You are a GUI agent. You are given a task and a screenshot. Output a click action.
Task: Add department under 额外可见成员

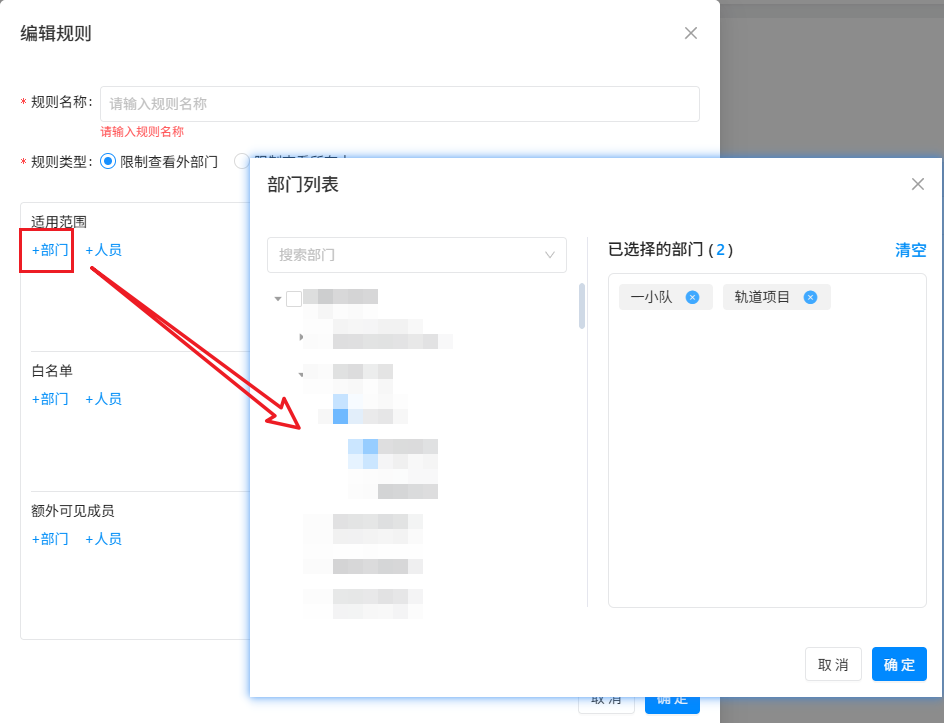click(x=50, y=539)
